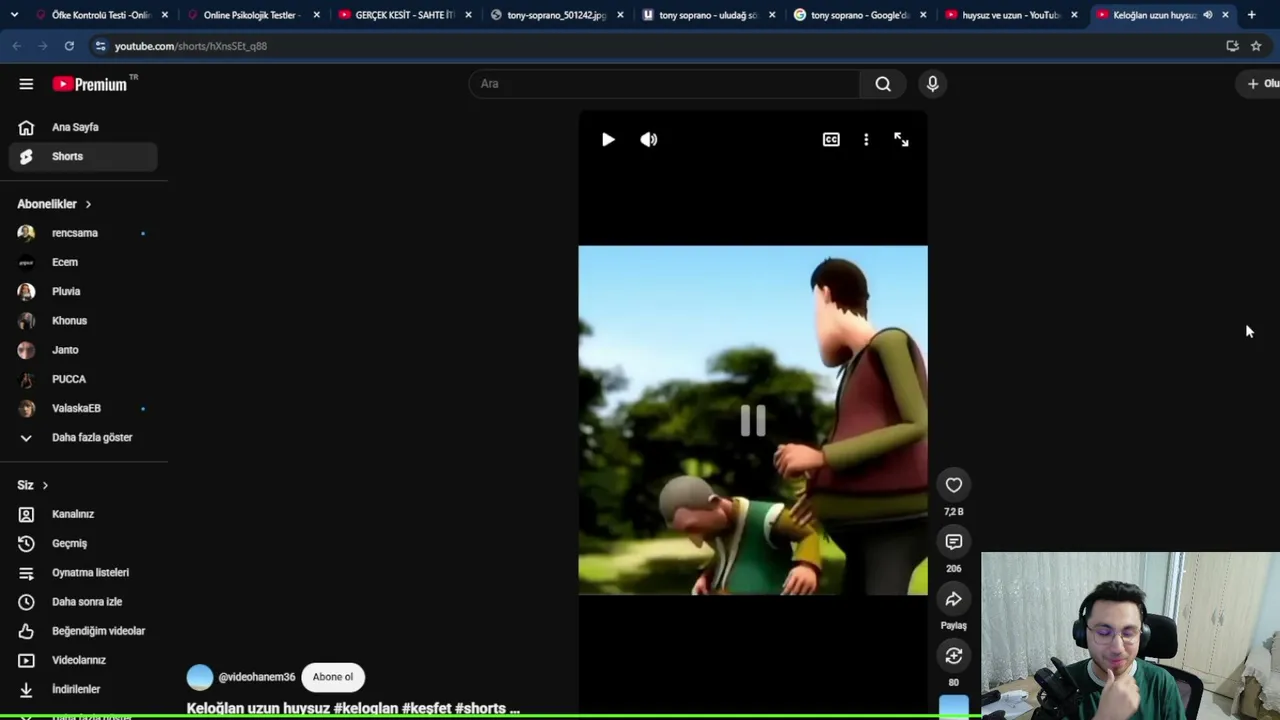
Task: Remix this Short using the remix icon
Action: tap(954, 656)
